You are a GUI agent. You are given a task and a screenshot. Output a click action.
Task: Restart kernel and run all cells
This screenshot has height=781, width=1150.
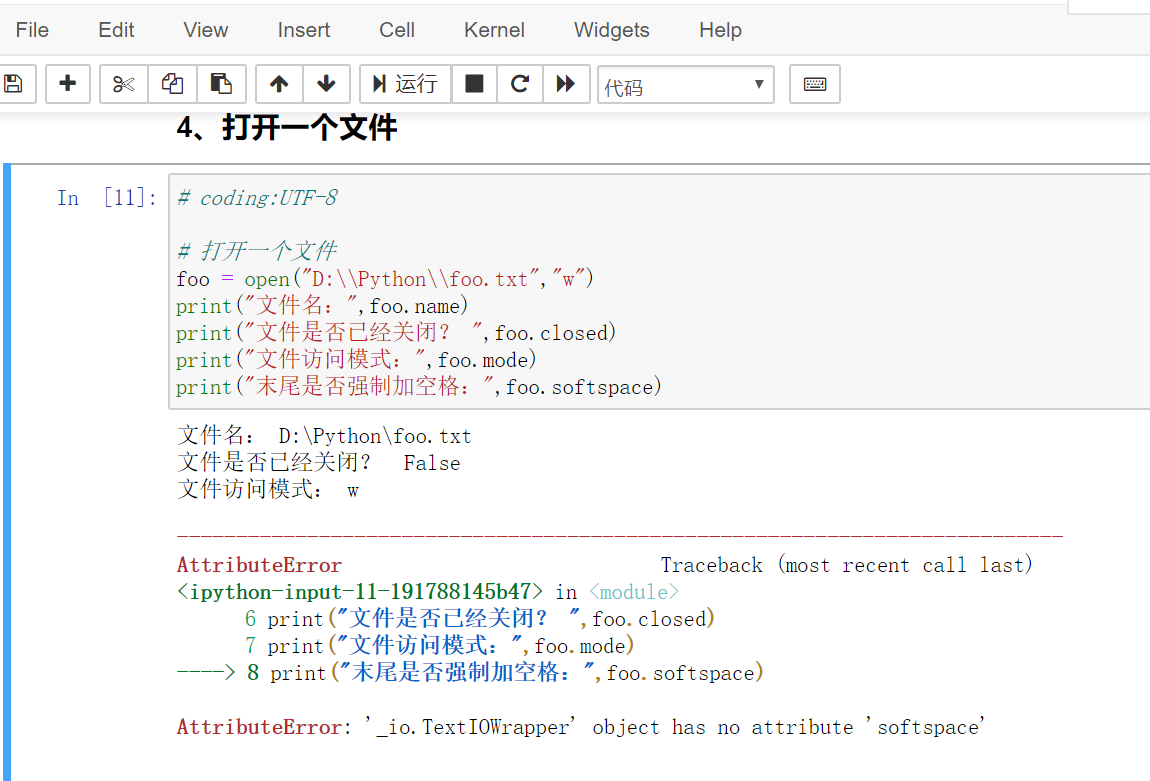[566, 84]
